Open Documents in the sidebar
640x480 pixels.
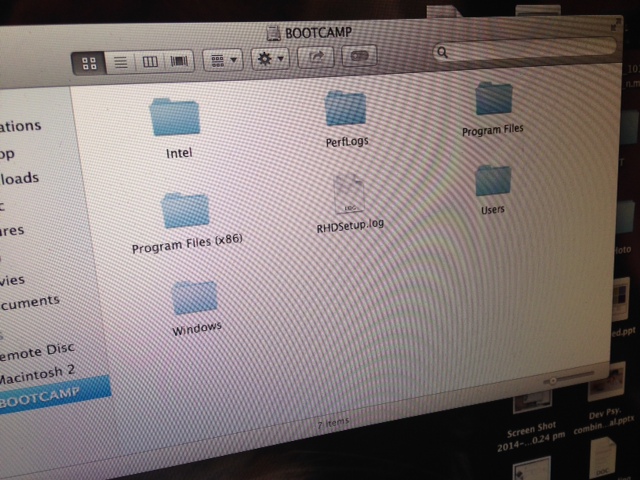pyautogui.click(x=30, y=303)
